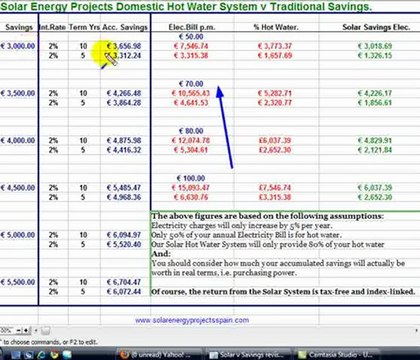Select the € 1,856.61 solar savings cell
The width and height of the screenshot is (420, 360).
375,103
